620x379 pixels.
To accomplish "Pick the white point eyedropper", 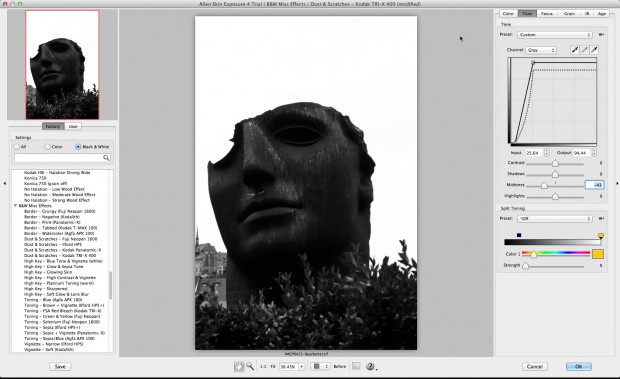I will point(594,50).
